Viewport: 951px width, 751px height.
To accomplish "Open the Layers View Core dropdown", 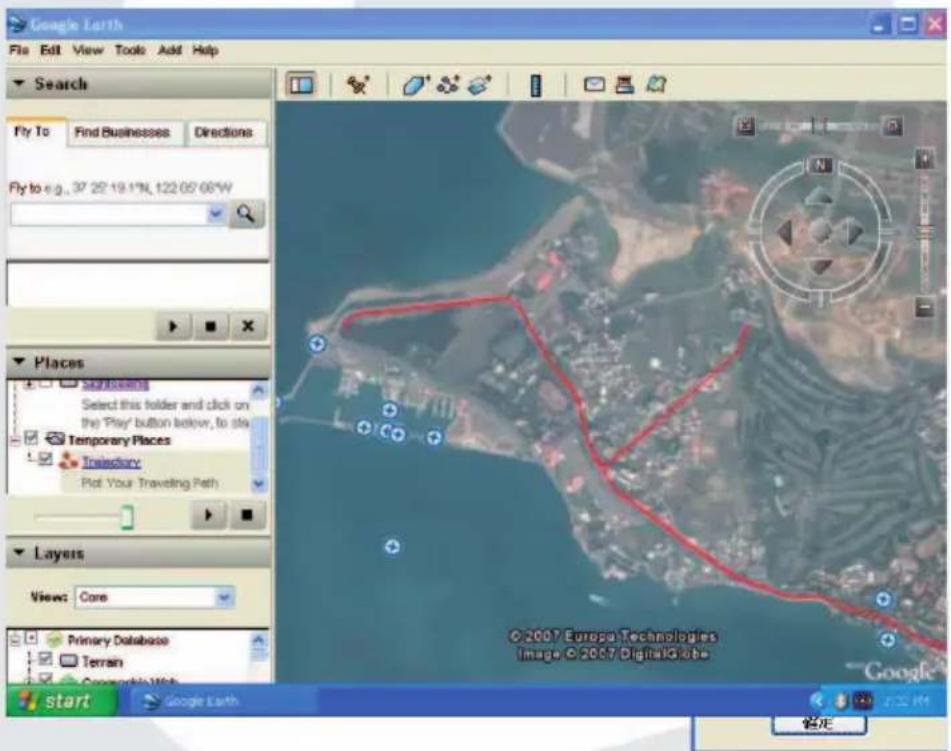I will (x=224, y=598).
